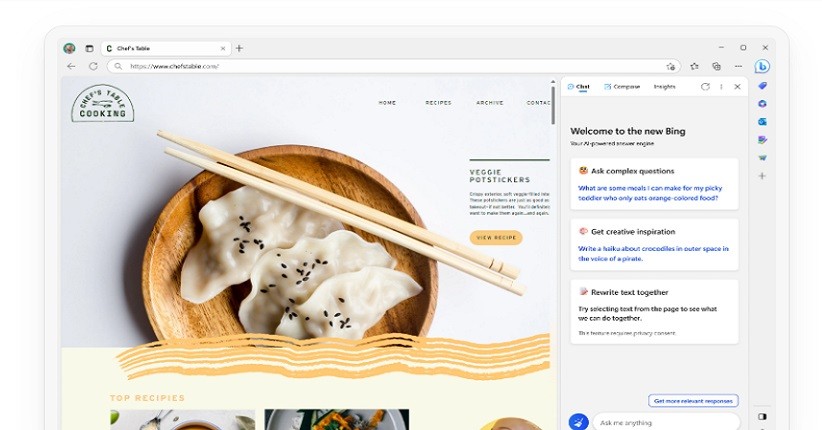
Task: Switch to the Compose tab
Action: (x=622, y=87)
